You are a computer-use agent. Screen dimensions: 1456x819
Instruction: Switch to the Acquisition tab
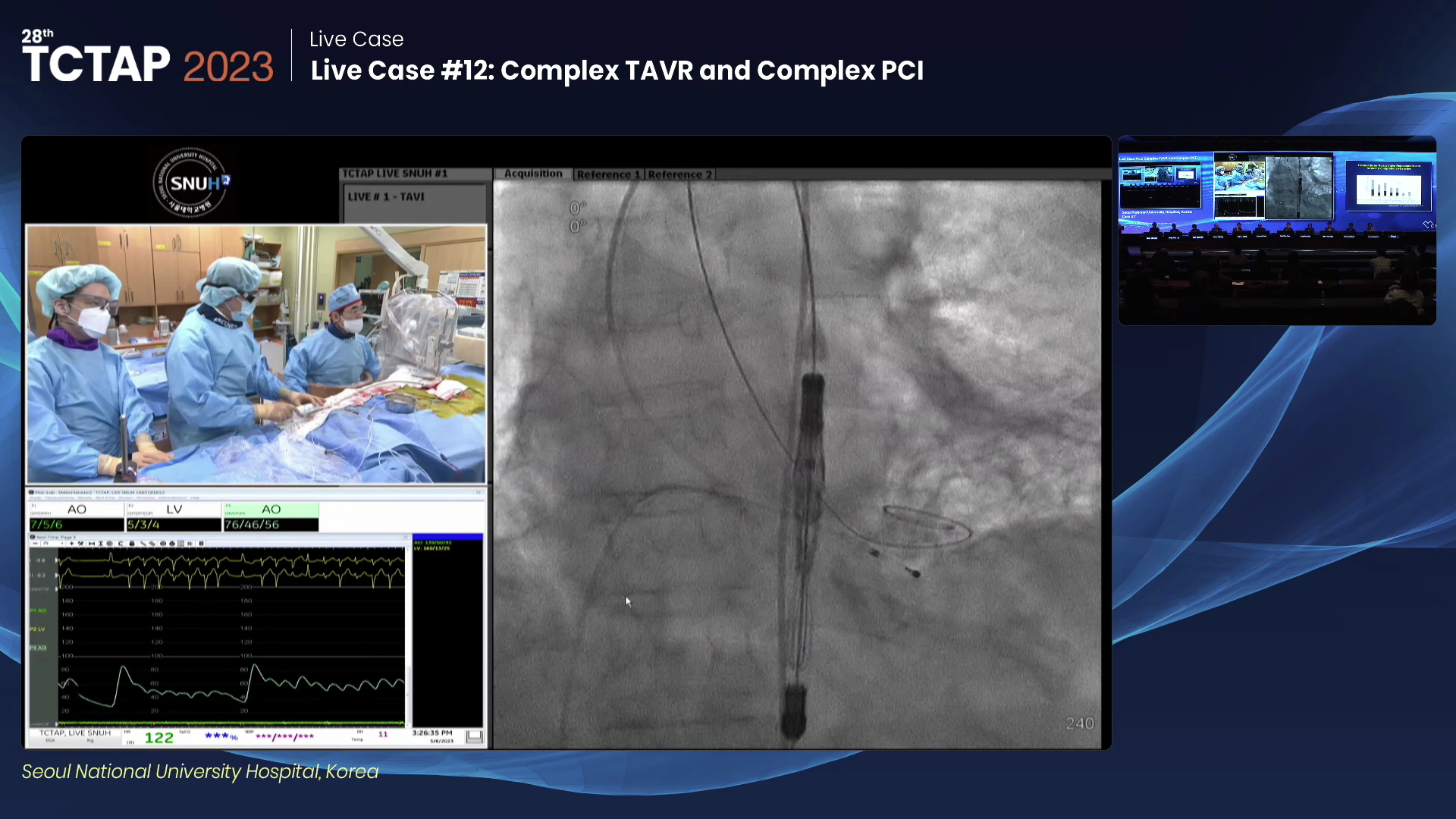click(532, 174)
